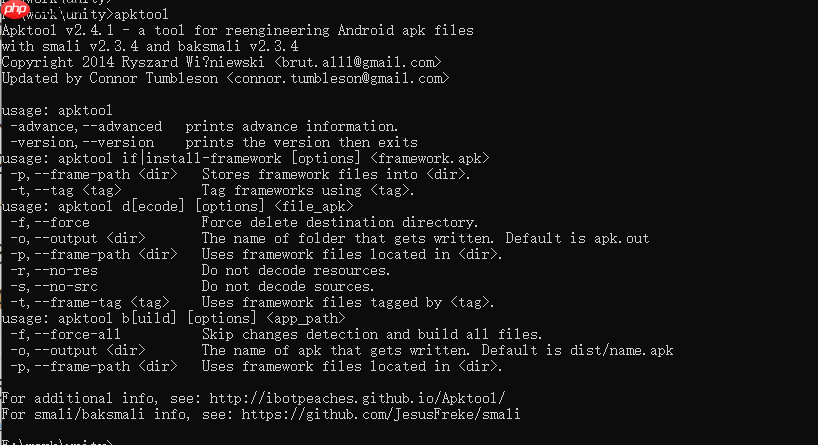Click the -f,--force option text
Viewport: 818px width, 445px height.
click(x=50, y=222)
